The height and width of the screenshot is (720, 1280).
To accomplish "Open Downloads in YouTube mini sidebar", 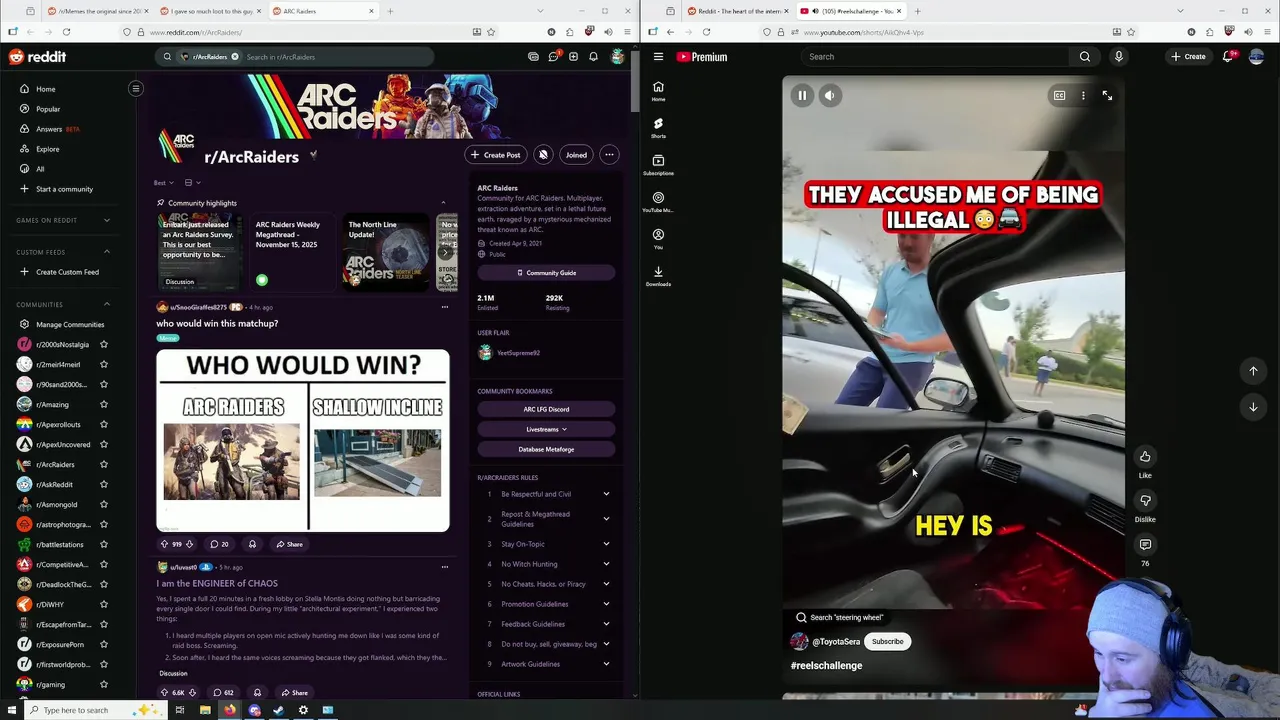I will [658, 276].
